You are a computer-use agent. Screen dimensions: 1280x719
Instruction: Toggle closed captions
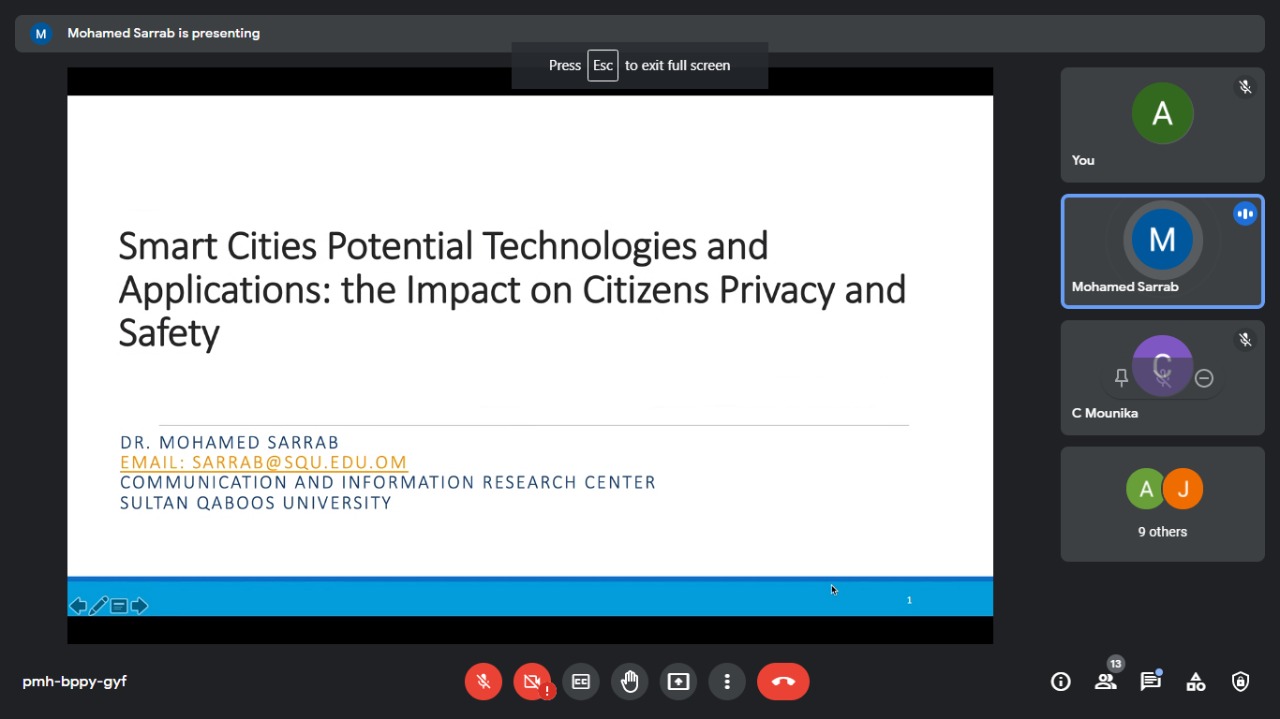click(x=581, y=682)
